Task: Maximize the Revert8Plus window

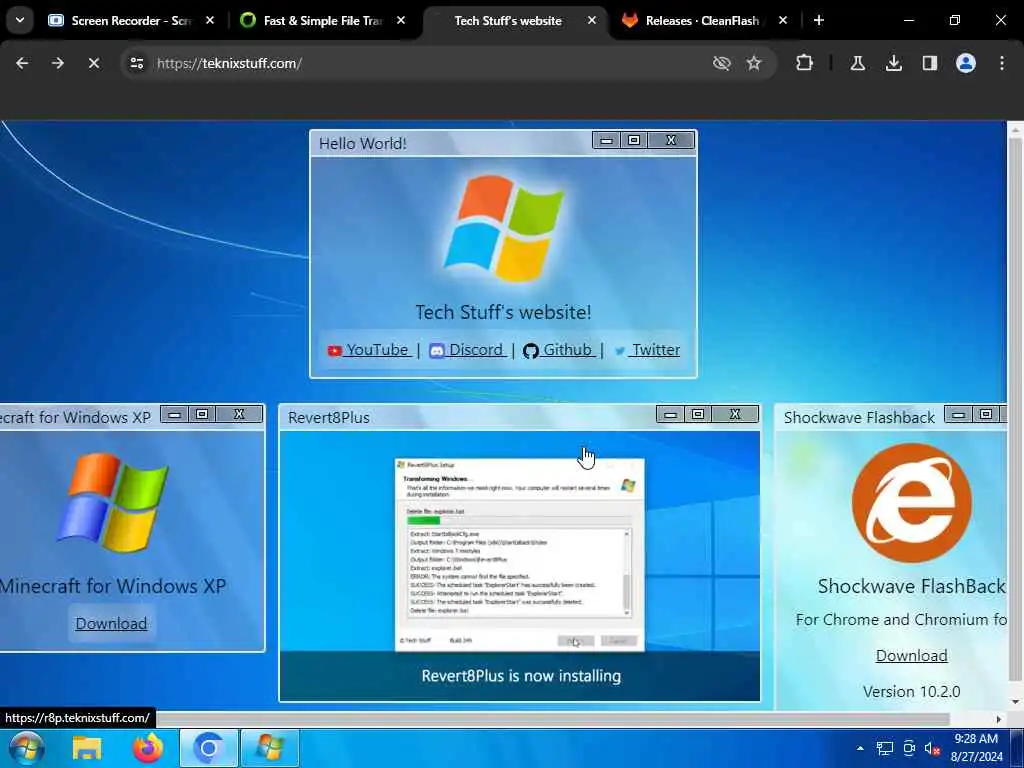Action: pyautogui.click(x=697, y=414)
